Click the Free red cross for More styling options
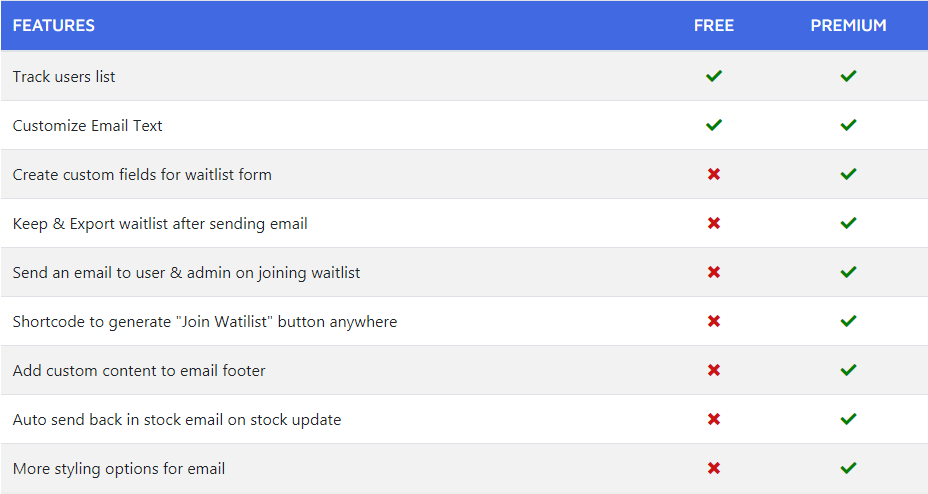The width and height of the screenshot is (928, 494). [x=714, y=468]
